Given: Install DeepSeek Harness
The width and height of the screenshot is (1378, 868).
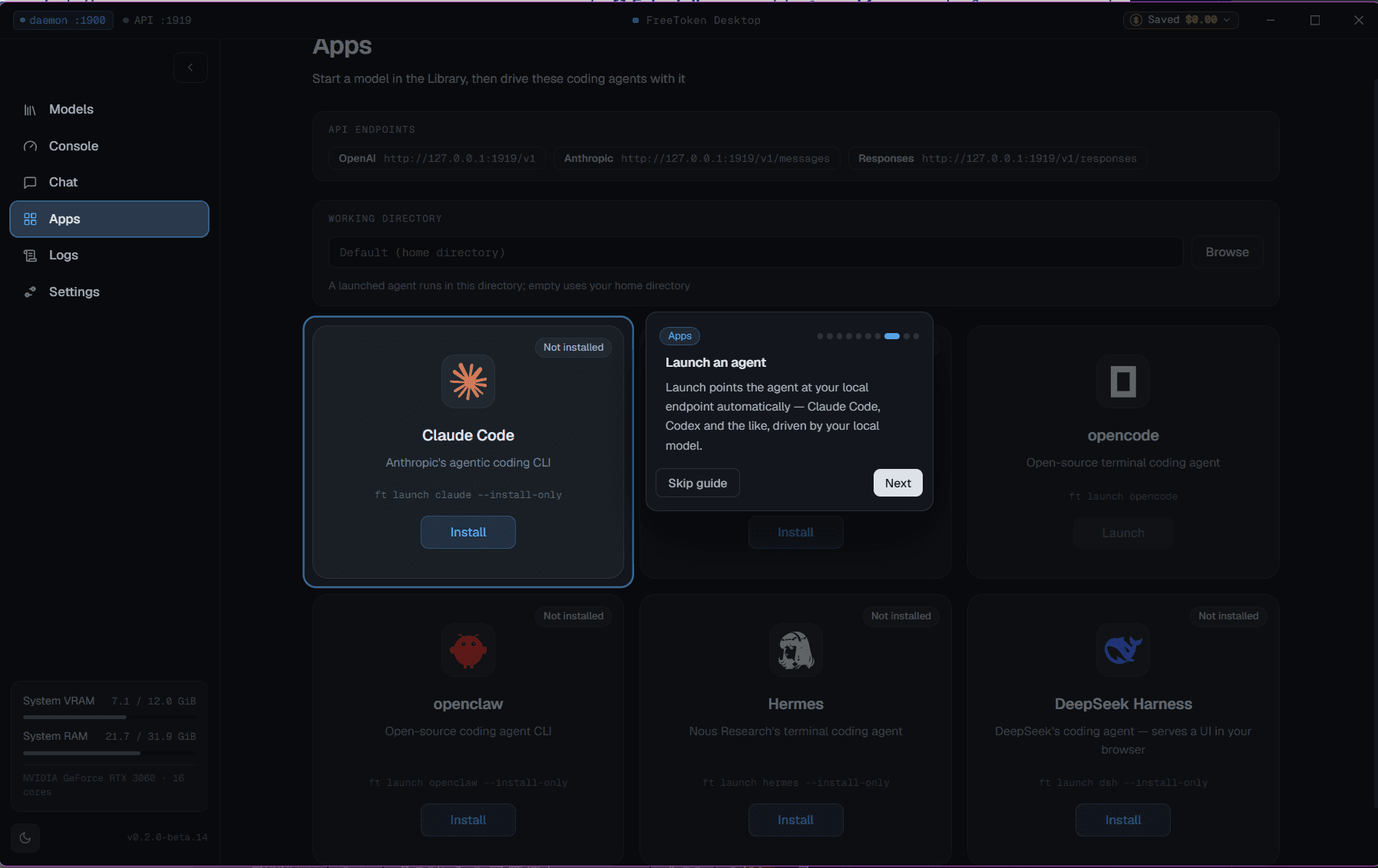Looking at the screenshot, I should tap(1123, 820).
